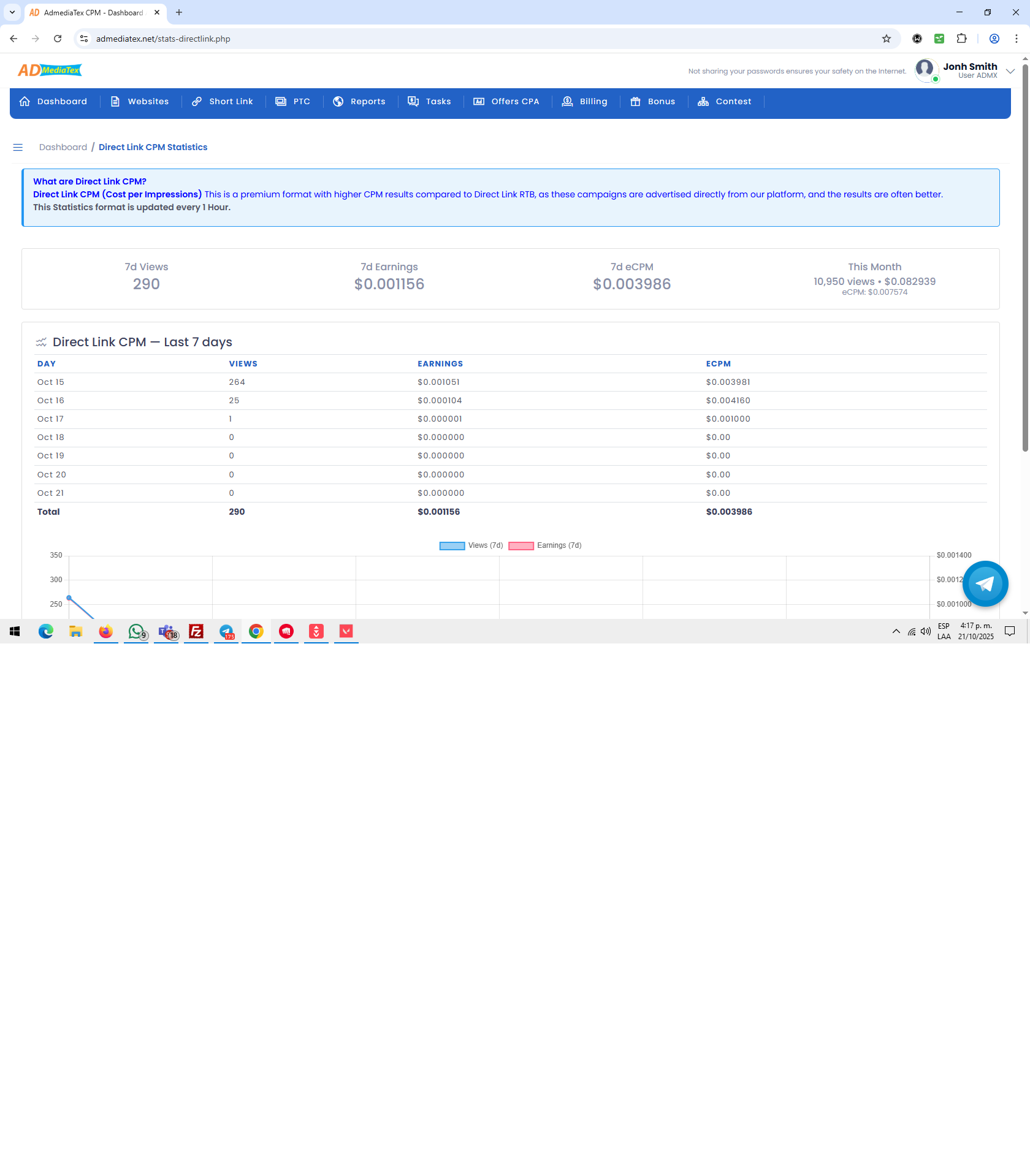
Task: Open the browser Extensions puzzle icon
Action: [961, 39]
